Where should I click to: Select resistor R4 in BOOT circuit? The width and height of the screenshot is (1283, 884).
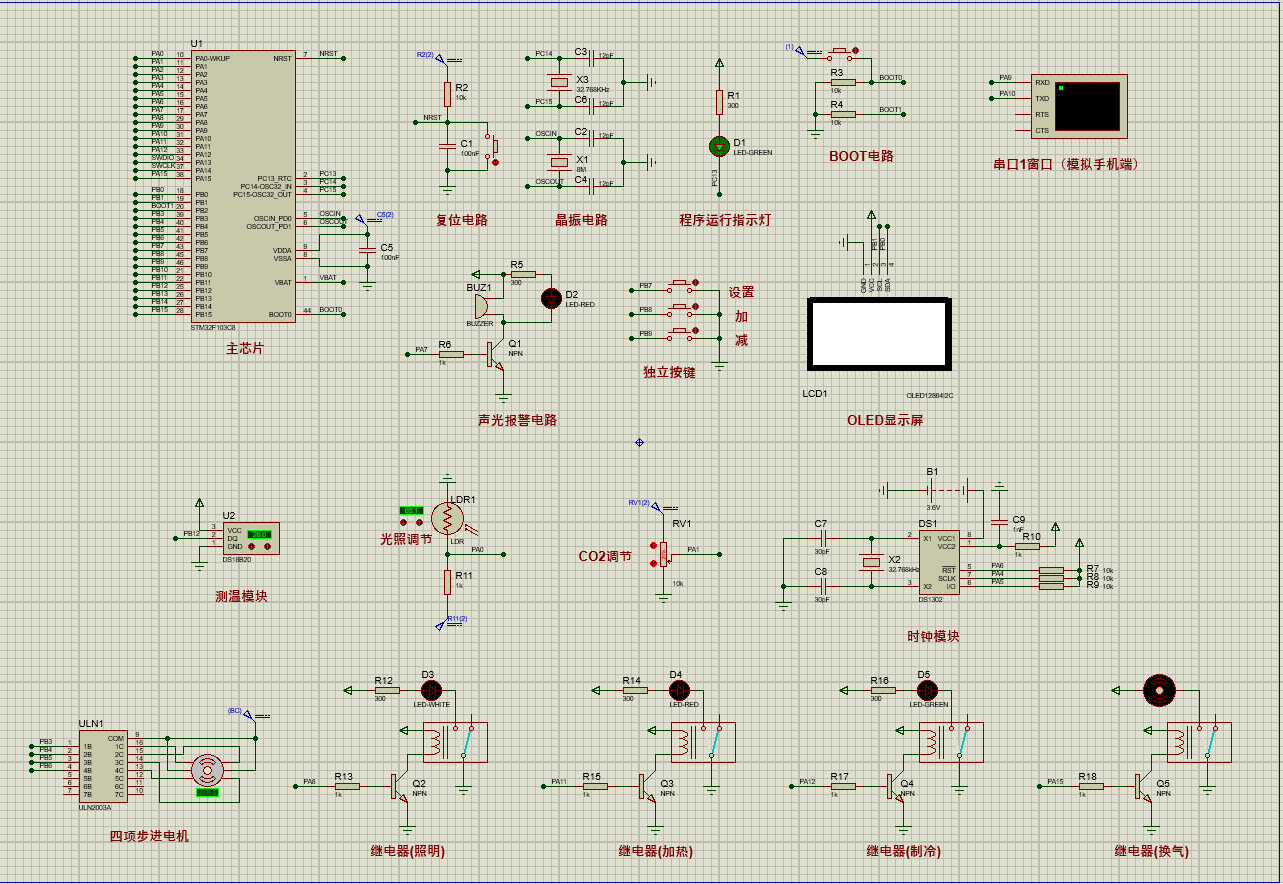coord(843,115)
